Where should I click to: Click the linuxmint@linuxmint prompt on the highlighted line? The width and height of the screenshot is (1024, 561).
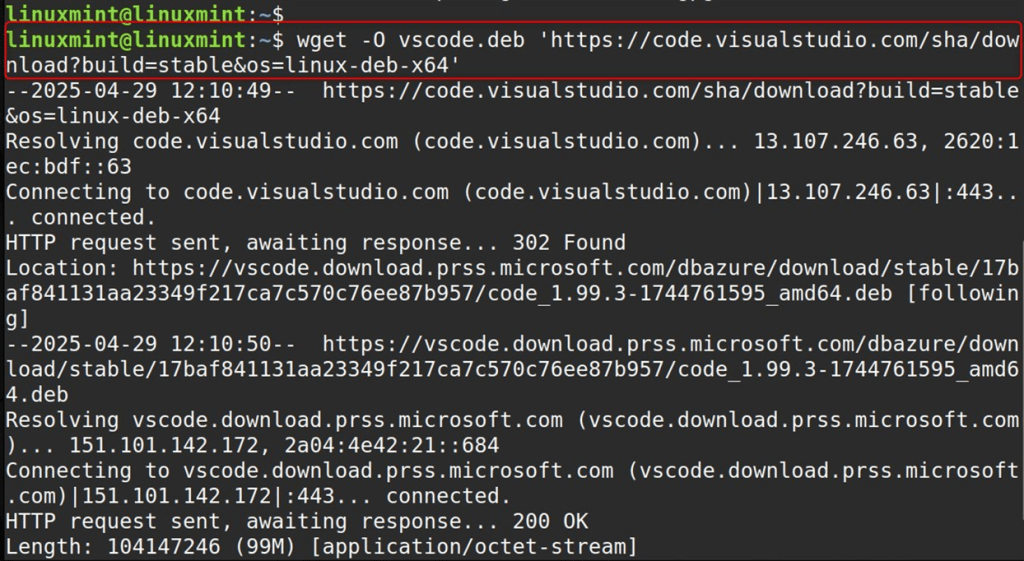click(x=125, y=41)
